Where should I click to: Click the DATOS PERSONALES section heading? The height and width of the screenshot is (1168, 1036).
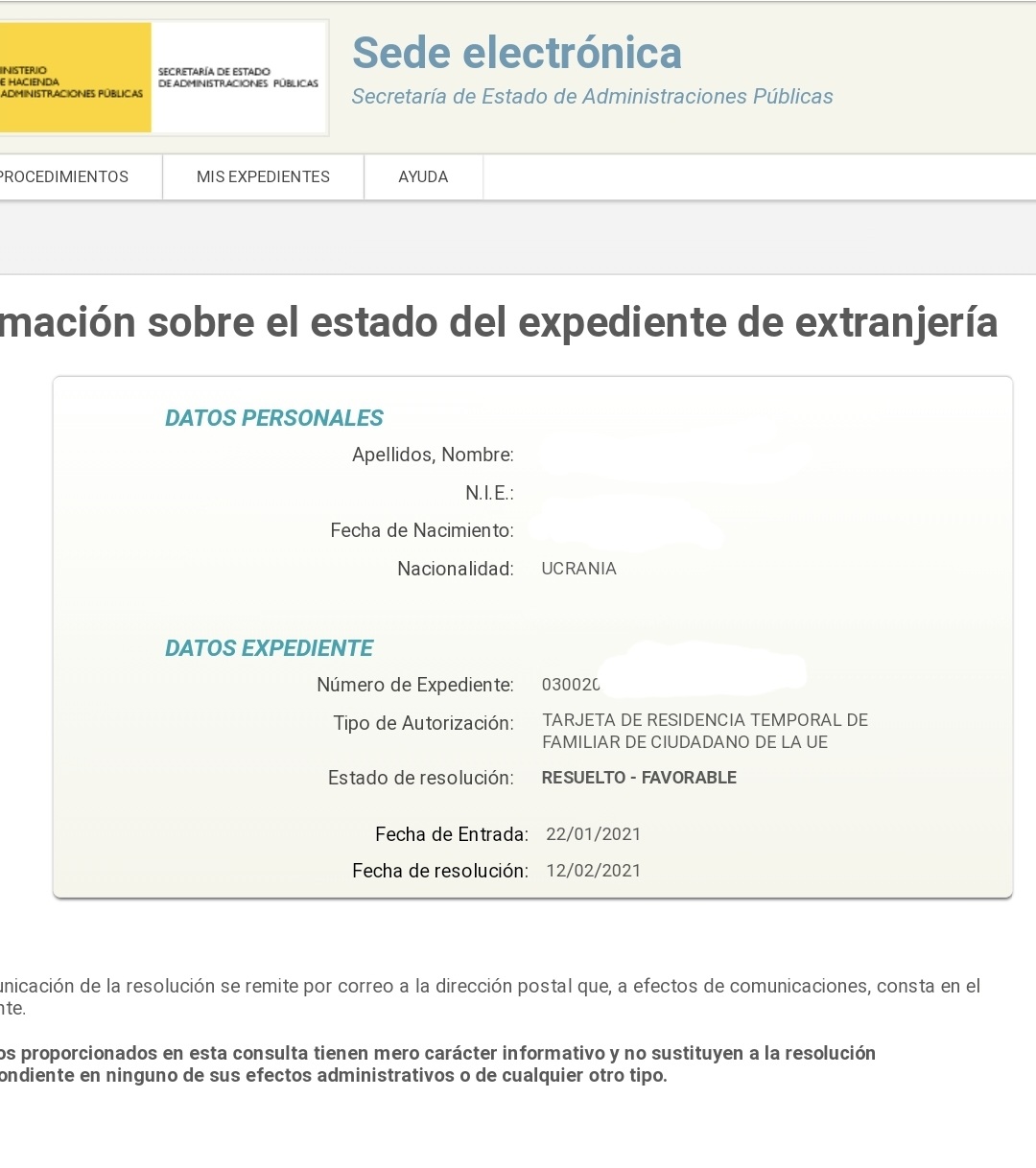click(273, 418)
